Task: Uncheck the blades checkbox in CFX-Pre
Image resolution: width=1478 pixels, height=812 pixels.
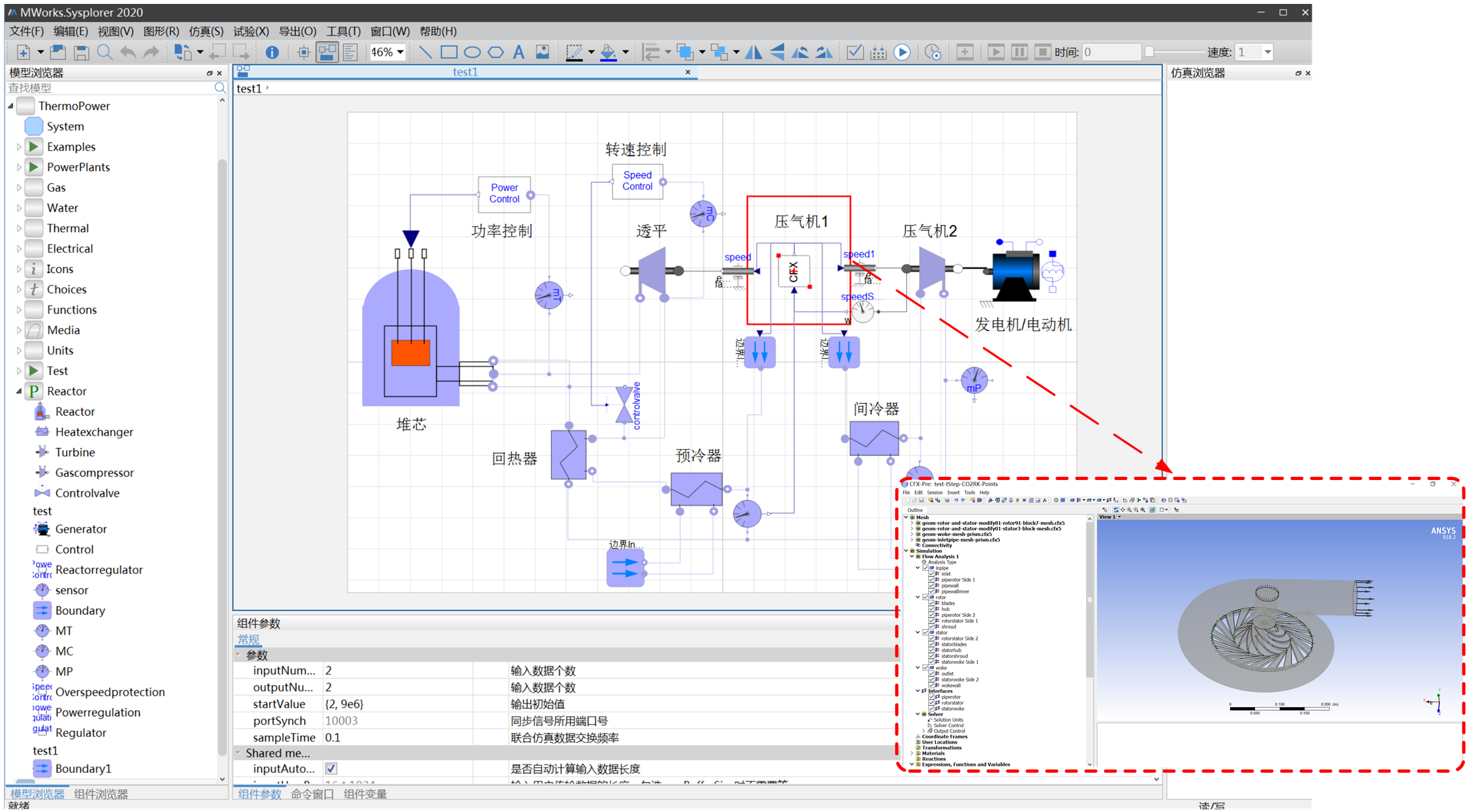Action: point(931,603)
